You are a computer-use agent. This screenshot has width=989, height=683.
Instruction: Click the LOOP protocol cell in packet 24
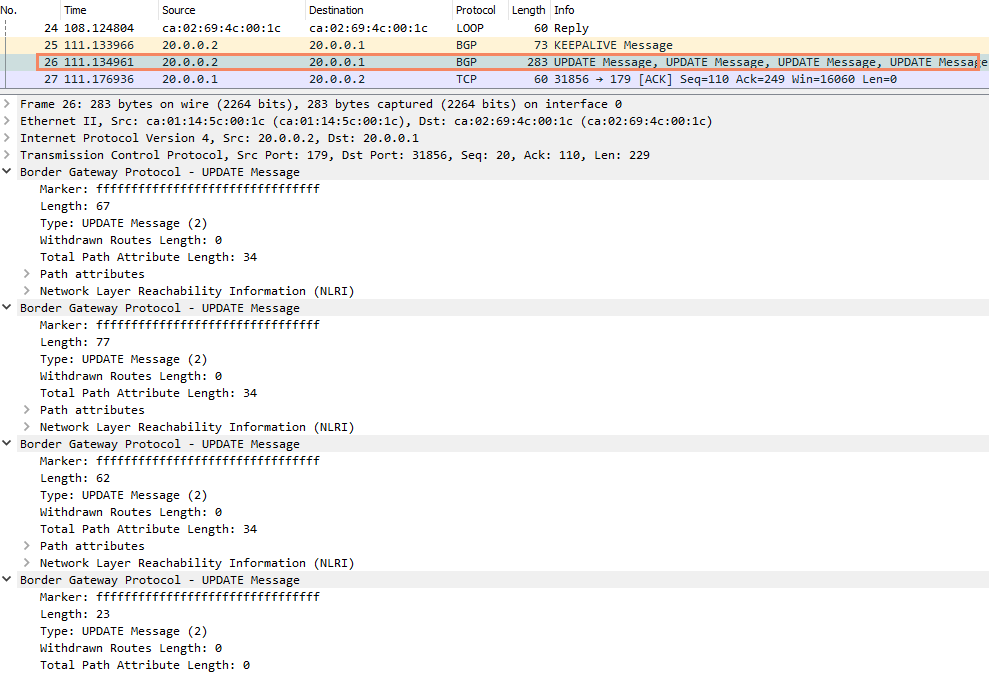[470, 28]
